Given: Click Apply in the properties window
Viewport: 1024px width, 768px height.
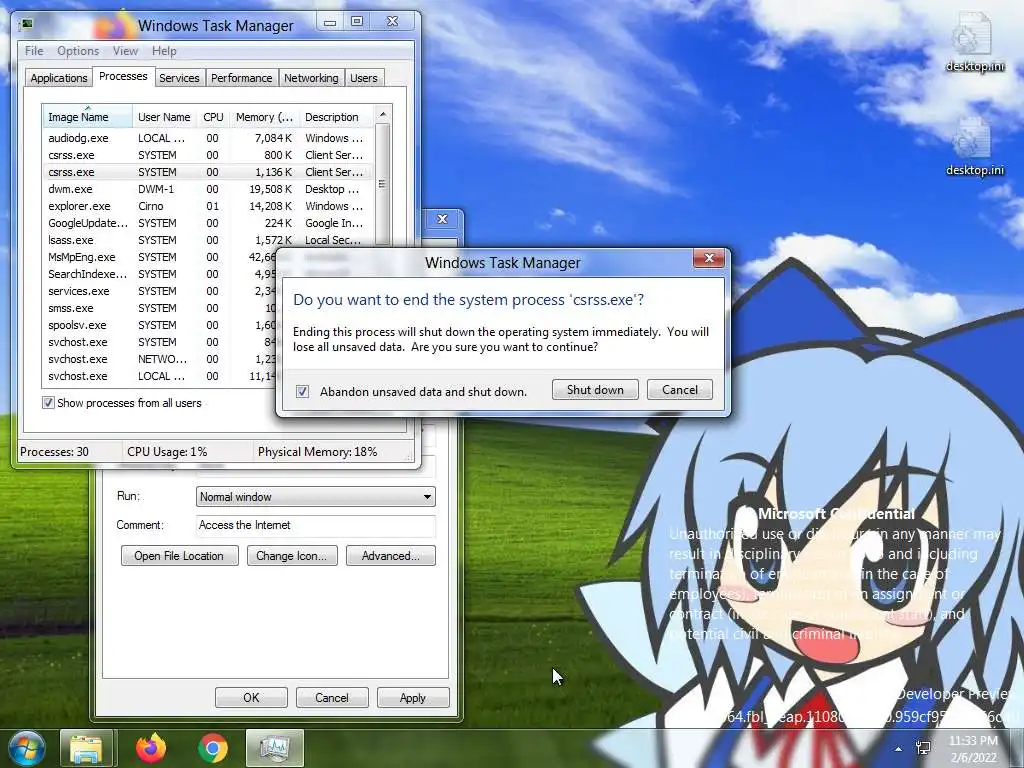Looking at the screenshot, I should (x=413, y=697).
